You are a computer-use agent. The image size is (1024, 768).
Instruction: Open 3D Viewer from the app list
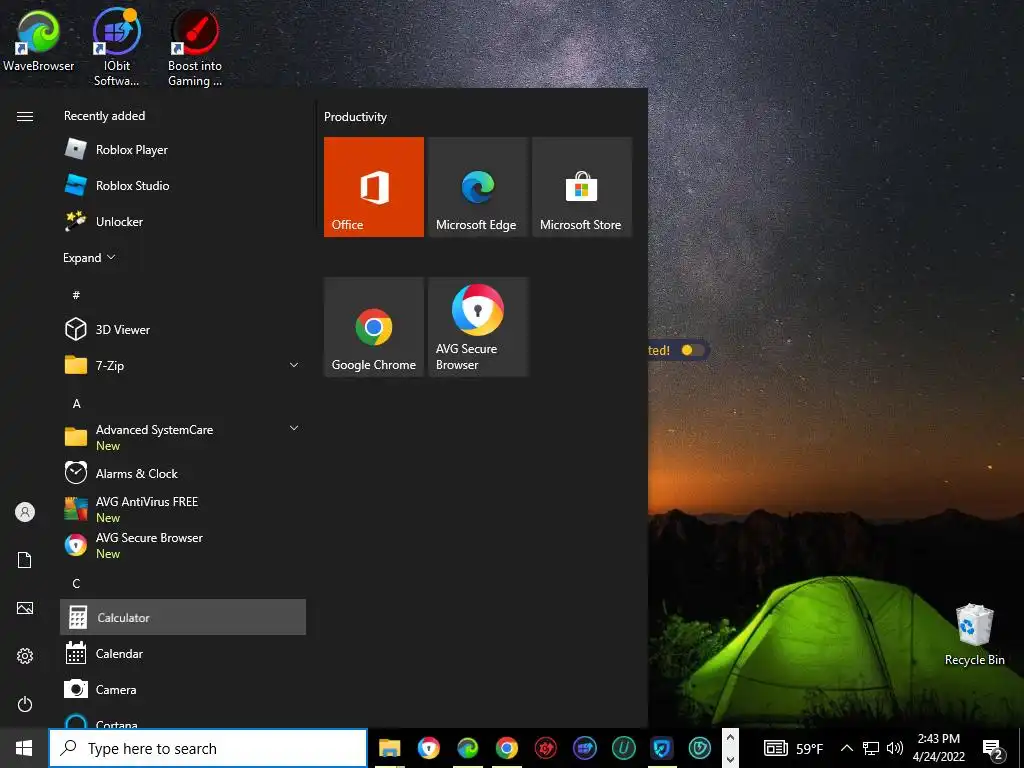tap(183, 329)
